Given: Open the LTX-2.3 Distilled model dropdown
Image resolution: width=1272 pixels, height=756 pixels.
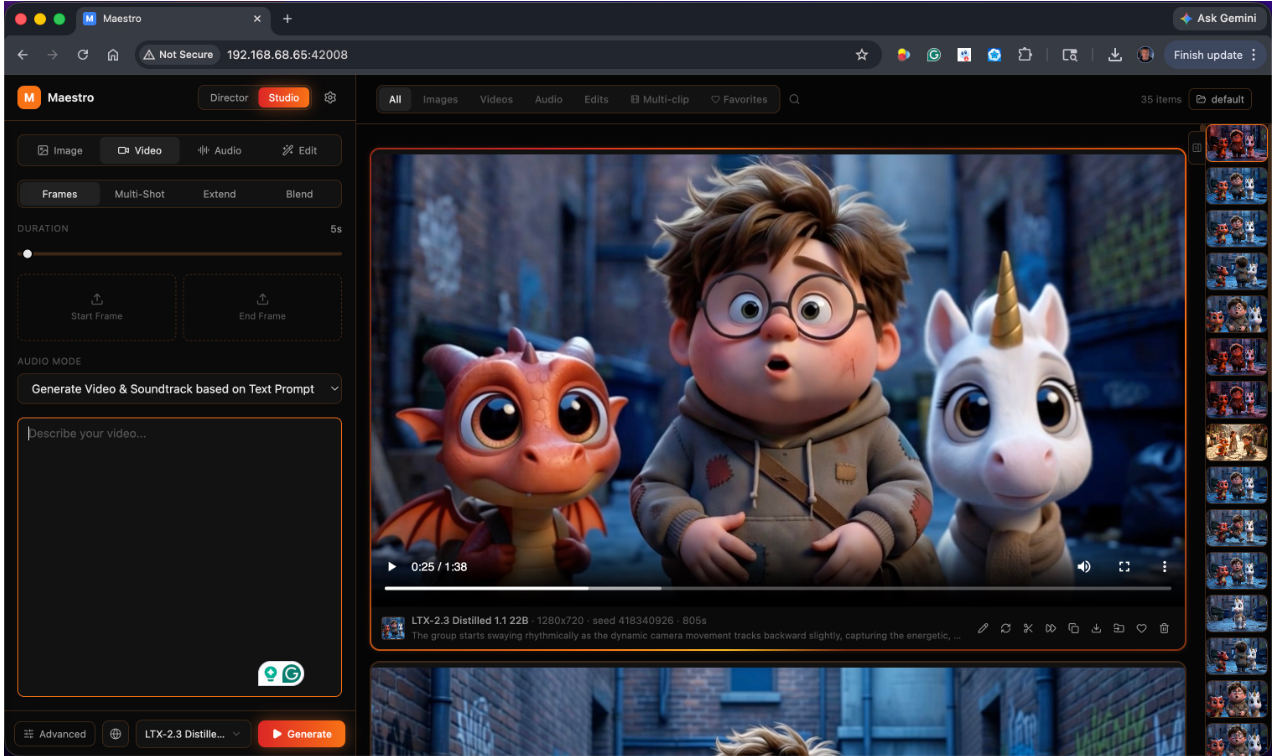Looking at the screenshot, I should (193, 734).
